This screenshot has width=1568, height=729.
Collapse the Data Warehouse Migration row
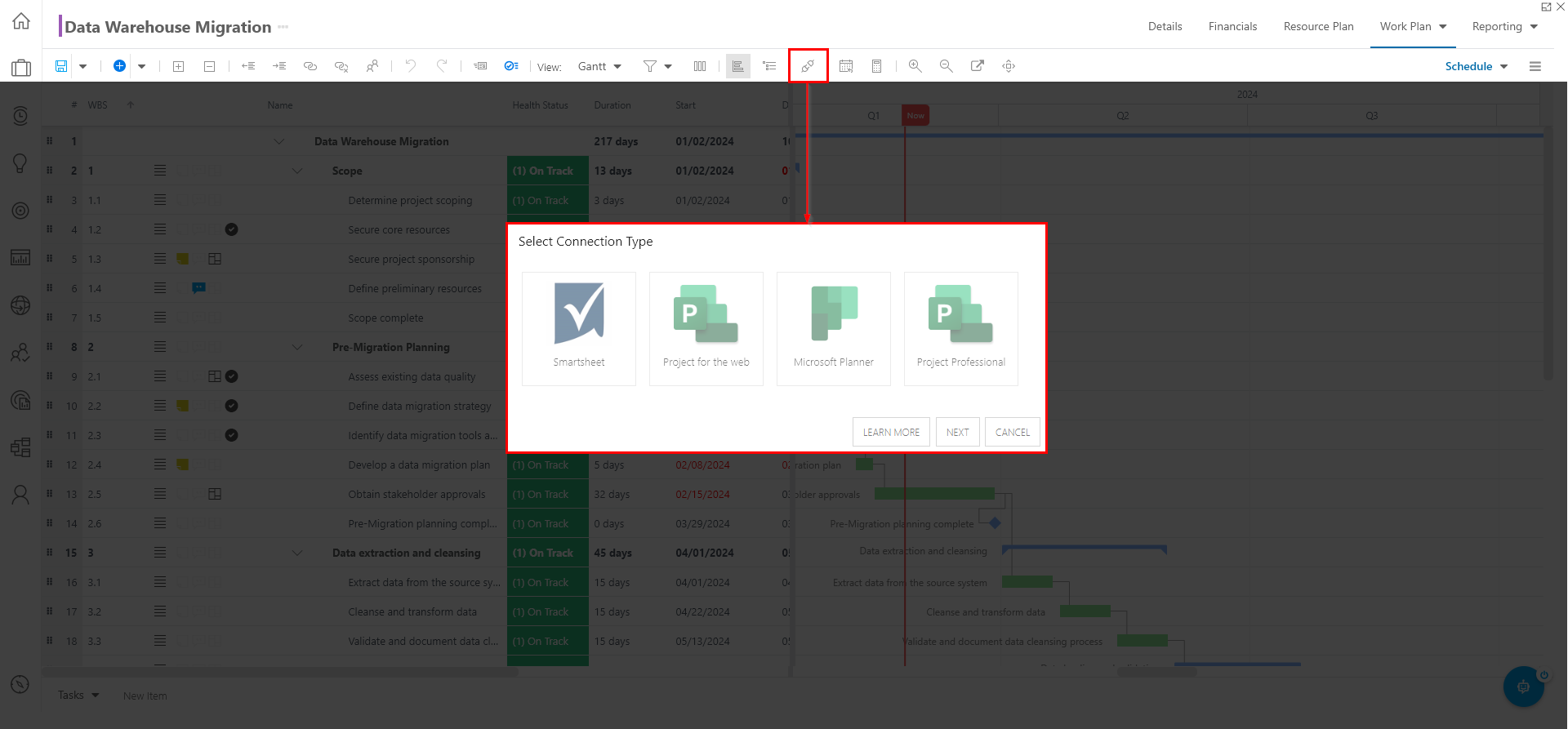[279, 141]
